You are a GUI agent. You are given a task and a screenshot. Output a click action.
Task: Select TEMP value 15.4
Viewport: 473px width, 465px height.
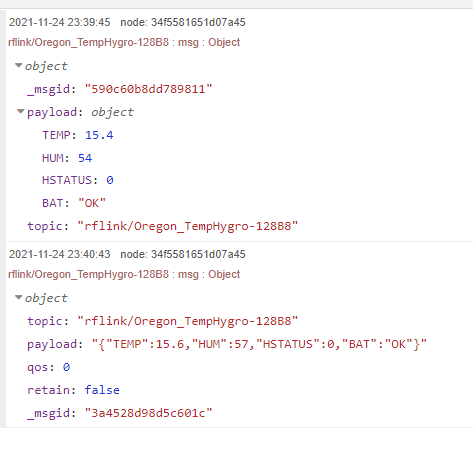(x=99, y=135)
